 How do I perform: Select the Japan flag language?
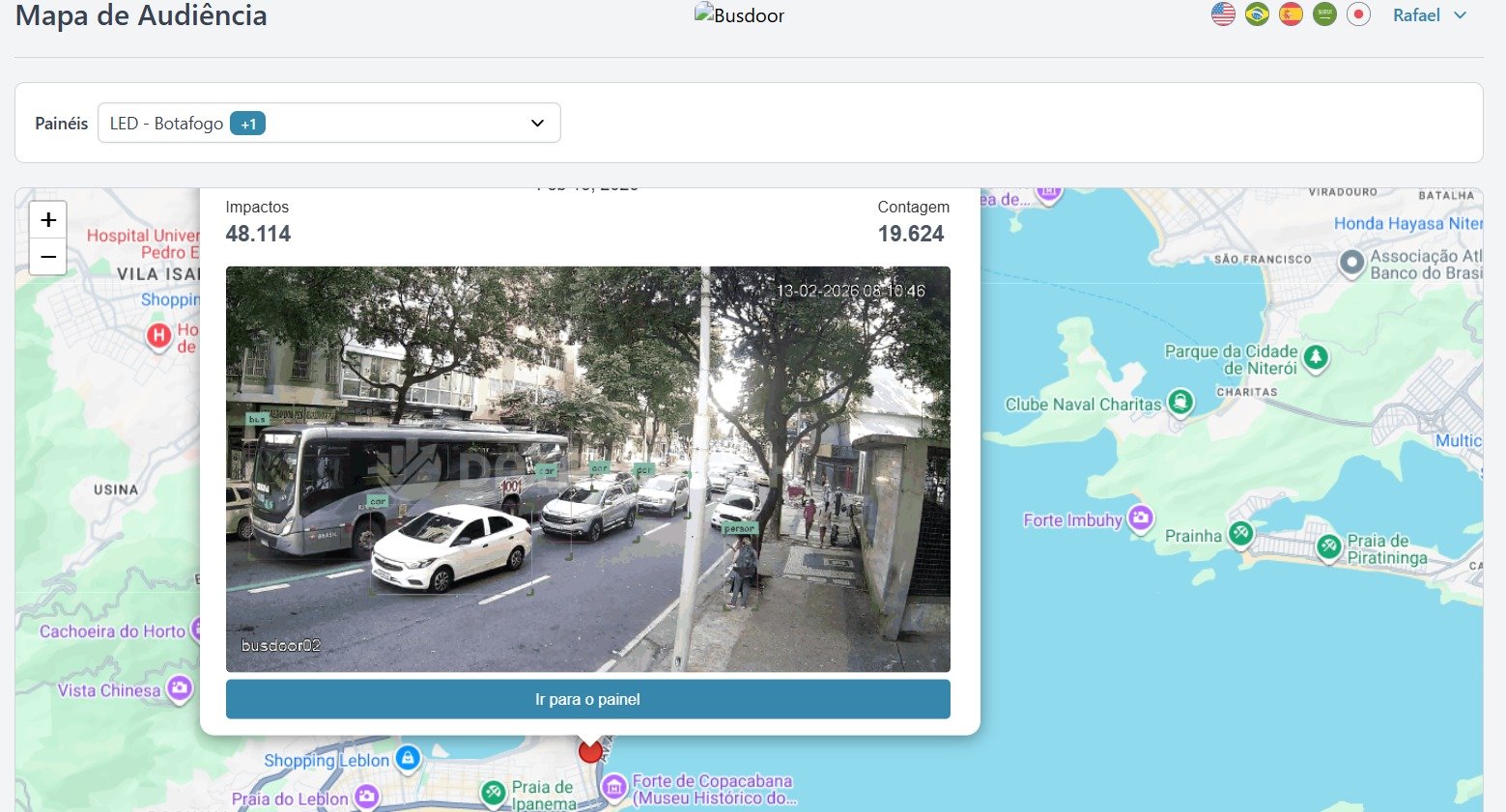tap(1358, 14)
